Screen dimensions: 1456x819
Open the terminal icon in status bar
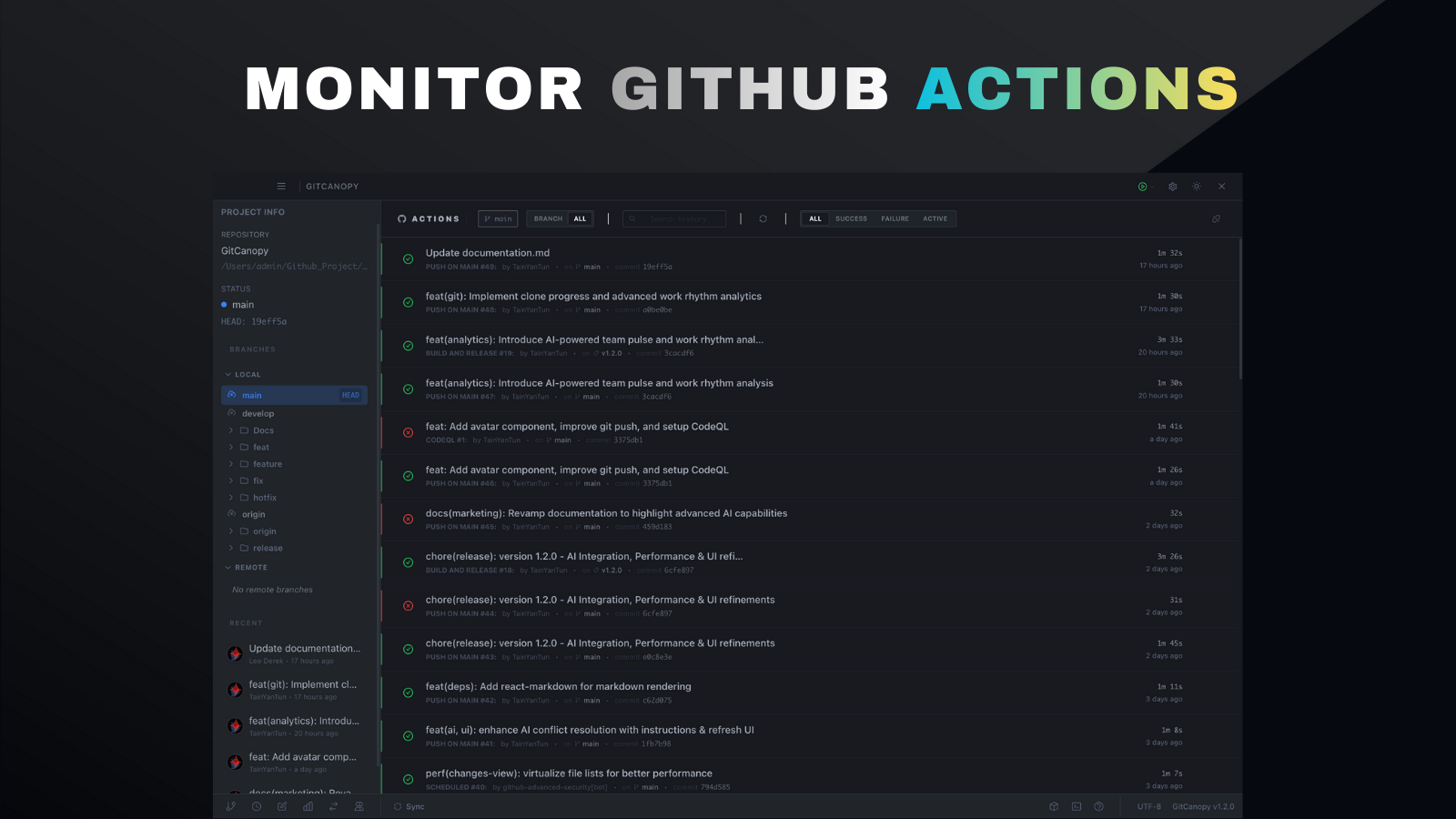click(1077, 806)
